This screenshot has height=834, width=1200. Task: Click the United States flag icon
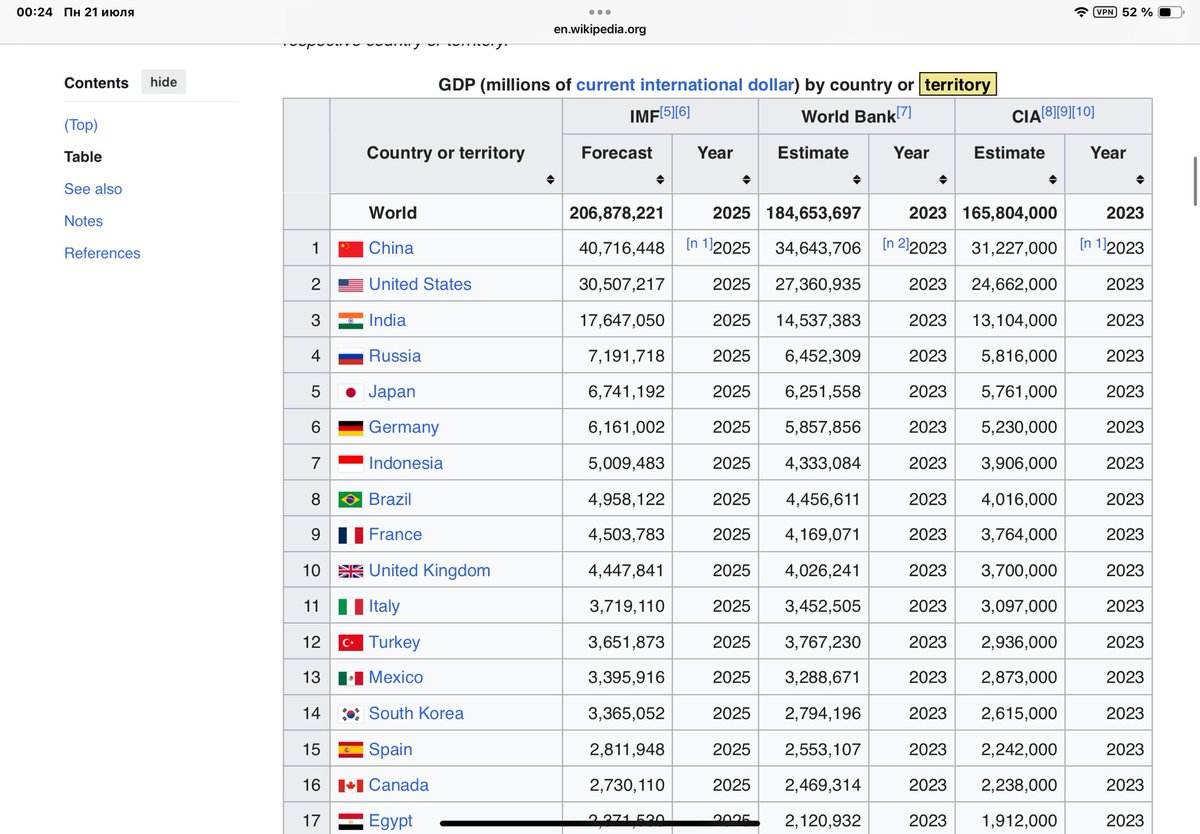[350, 285]
